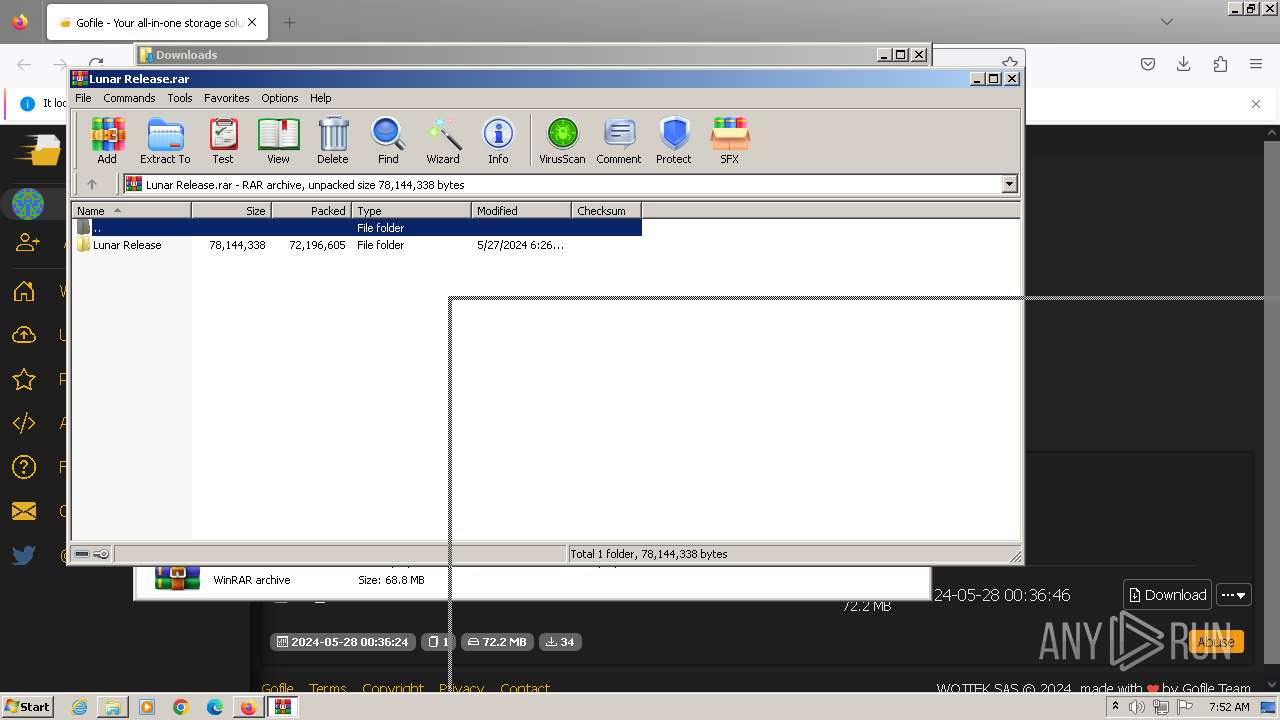
Task: Click the Add toolbar icon in WinRAR
Action: 107,141
